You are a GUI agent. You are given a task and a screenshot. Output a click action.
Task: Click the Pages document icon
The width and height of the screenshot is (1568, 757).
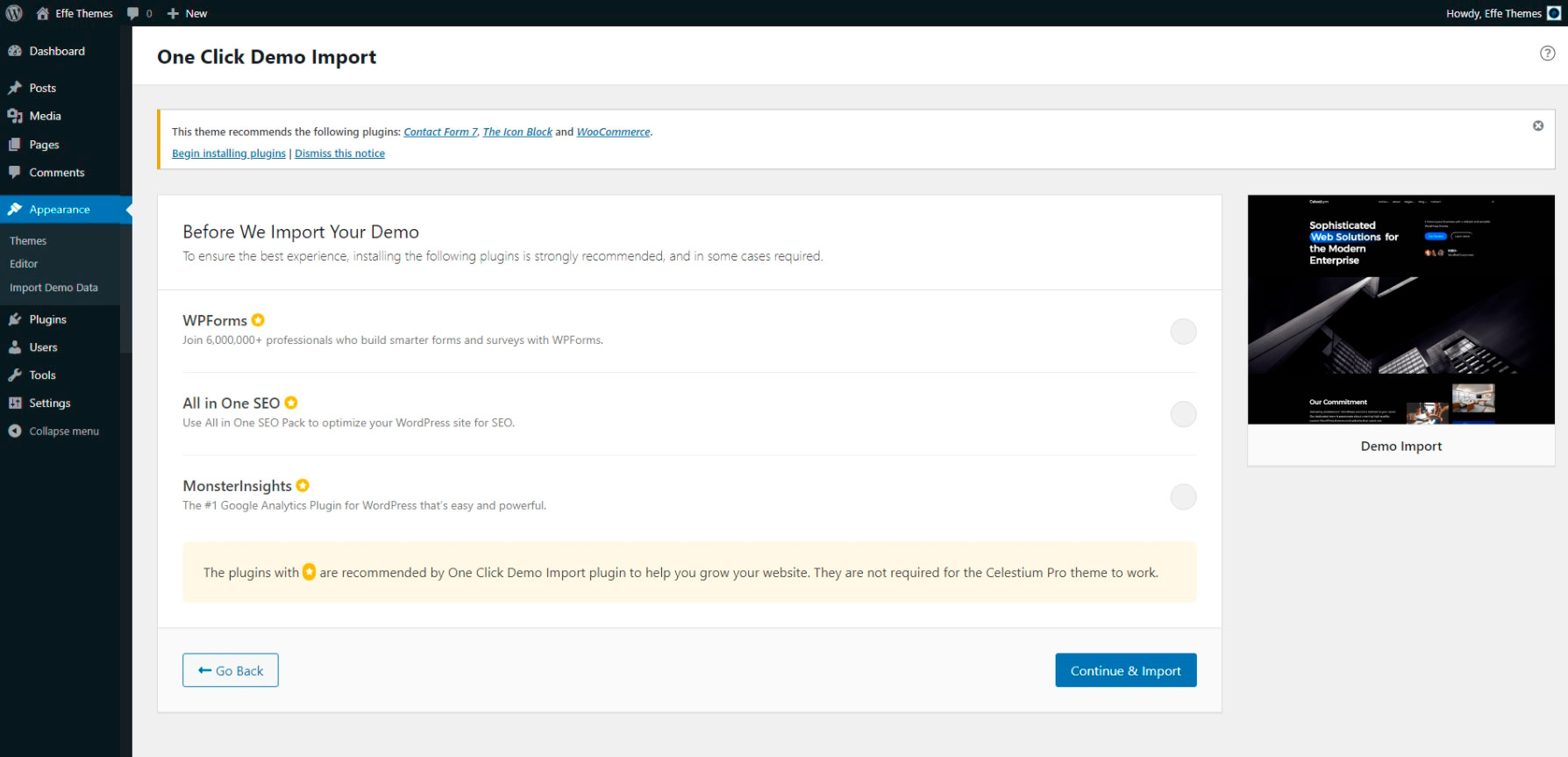(x=15, y=145)
